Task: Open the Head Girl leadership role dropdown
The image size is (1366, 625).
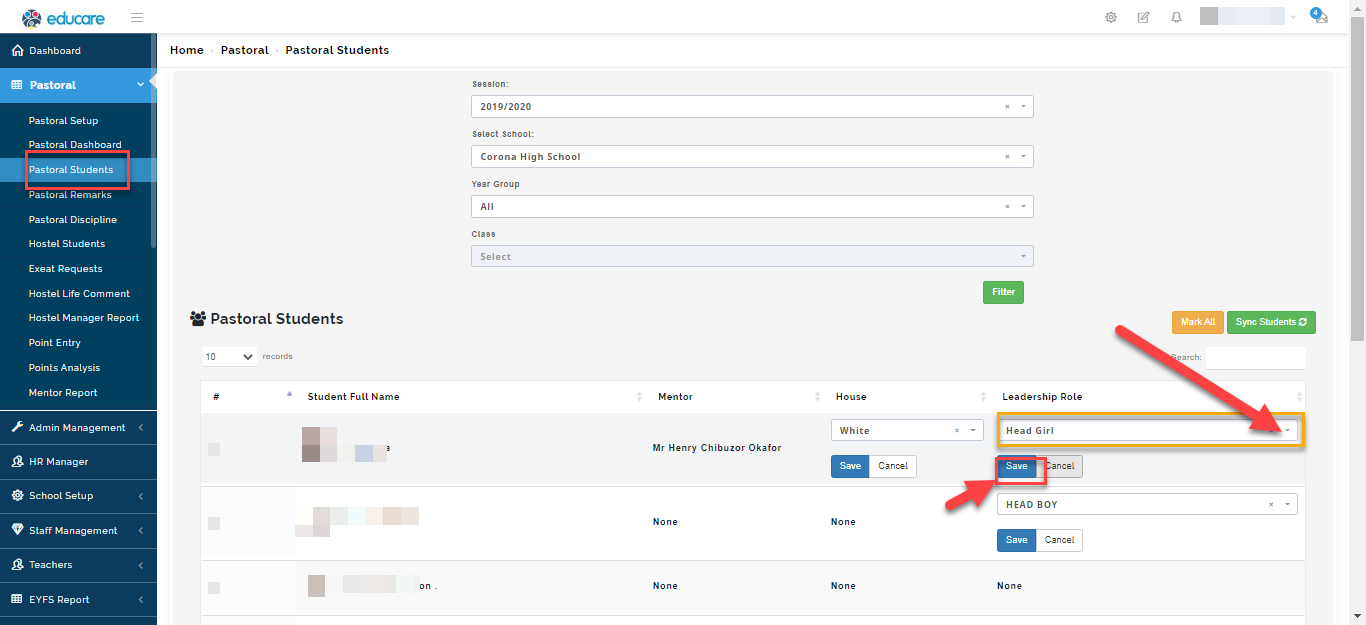Action: click(x=1290, y=431)
